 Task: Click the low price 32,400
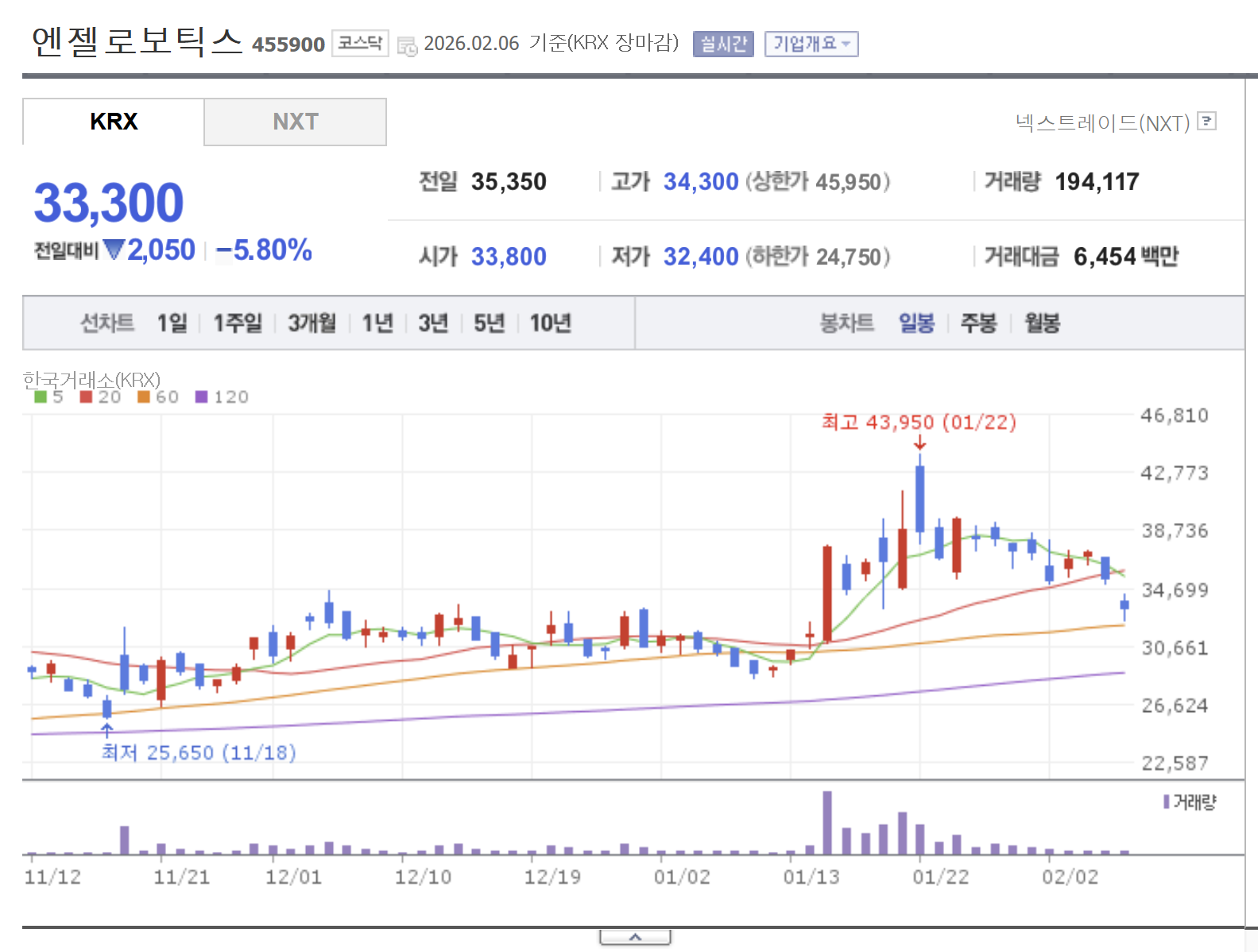click(x=701, y=257)
